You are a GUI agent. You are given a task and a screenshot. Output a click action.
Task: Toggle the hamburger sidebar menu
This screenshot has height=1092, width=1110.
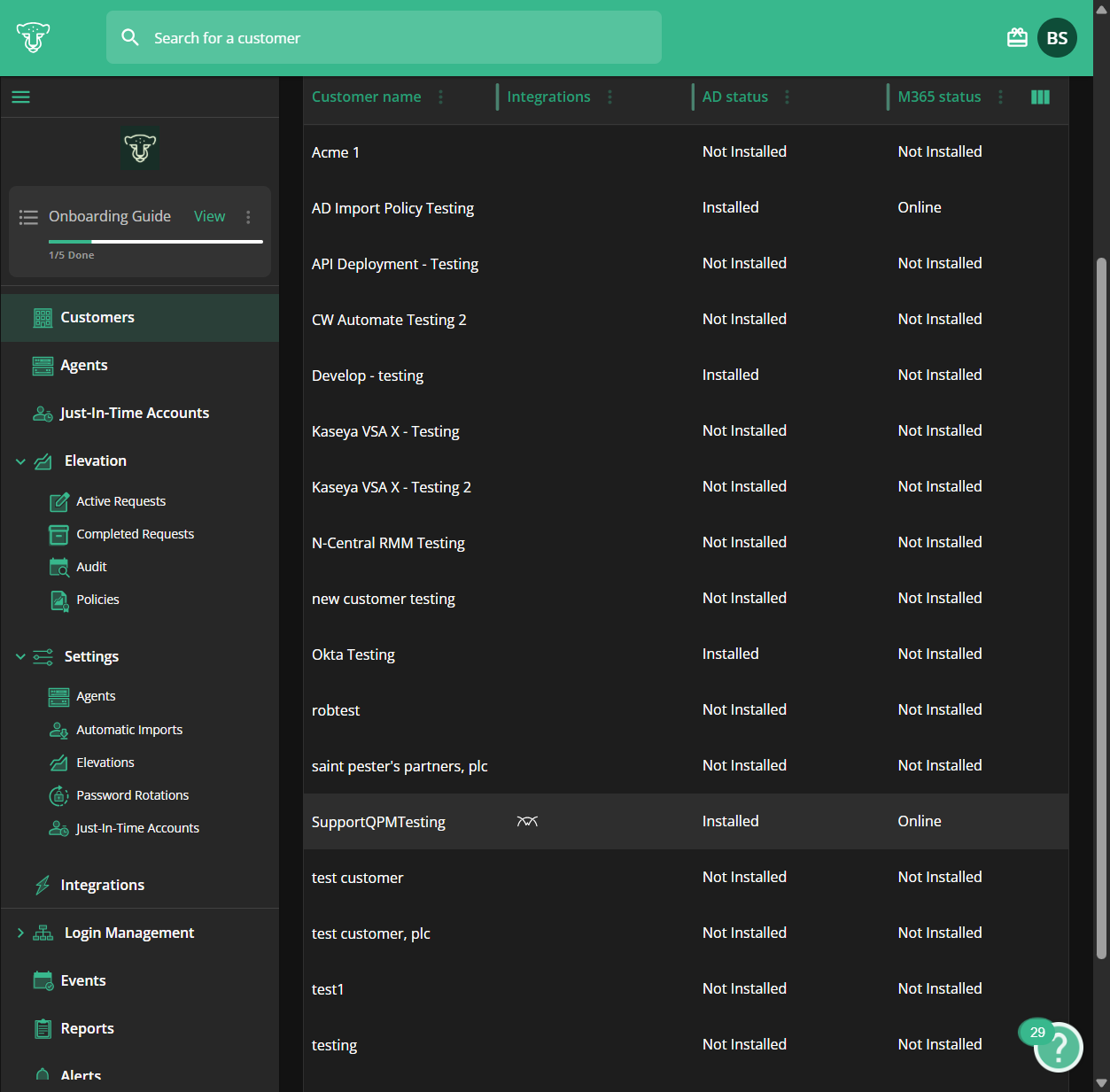(x=21, y=97)
